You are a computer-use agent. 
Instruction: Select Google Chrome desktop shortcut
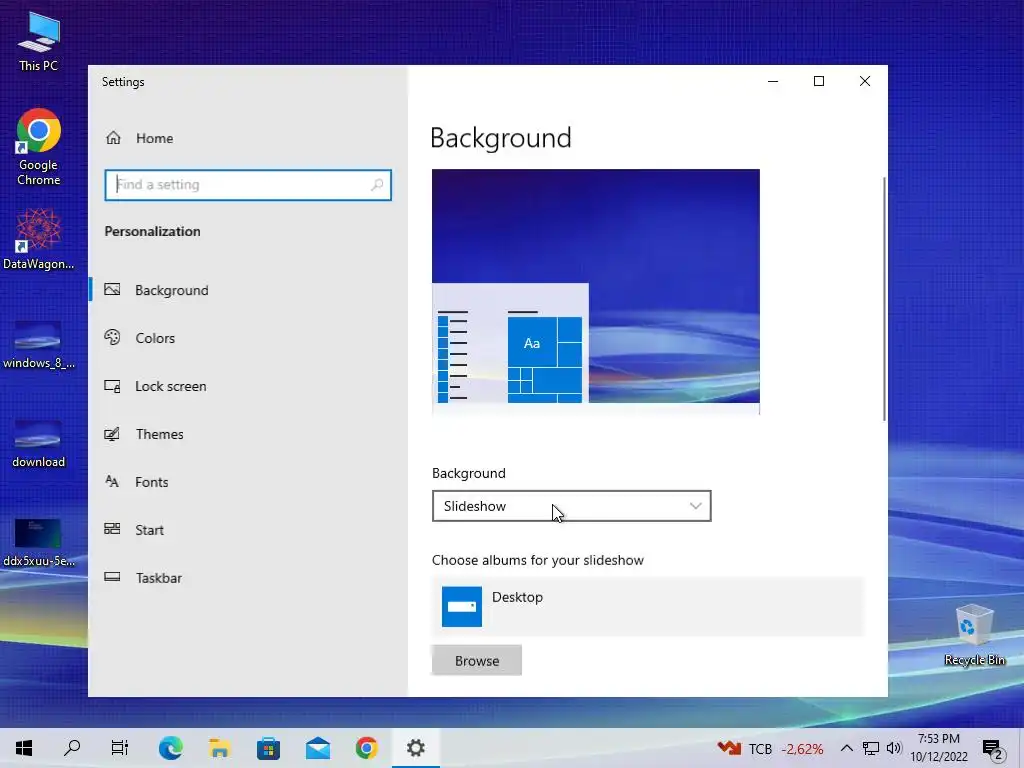(39, 148)
